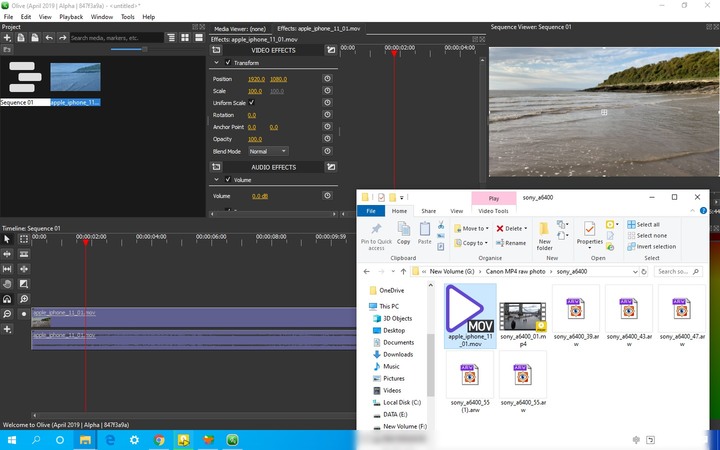
Task: Open the Tools menu
Action: (128, 17)
